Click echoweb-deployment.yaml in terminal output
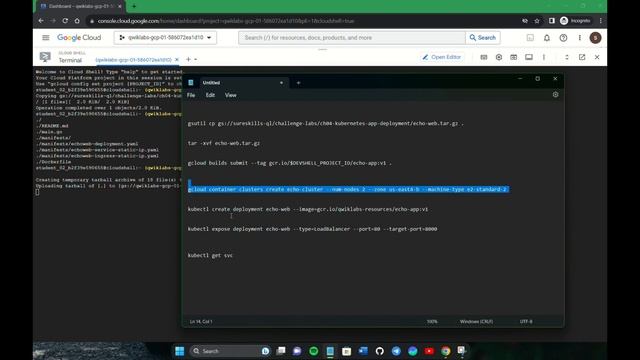This screenshot has height=360, width=640. pos(87,144)
